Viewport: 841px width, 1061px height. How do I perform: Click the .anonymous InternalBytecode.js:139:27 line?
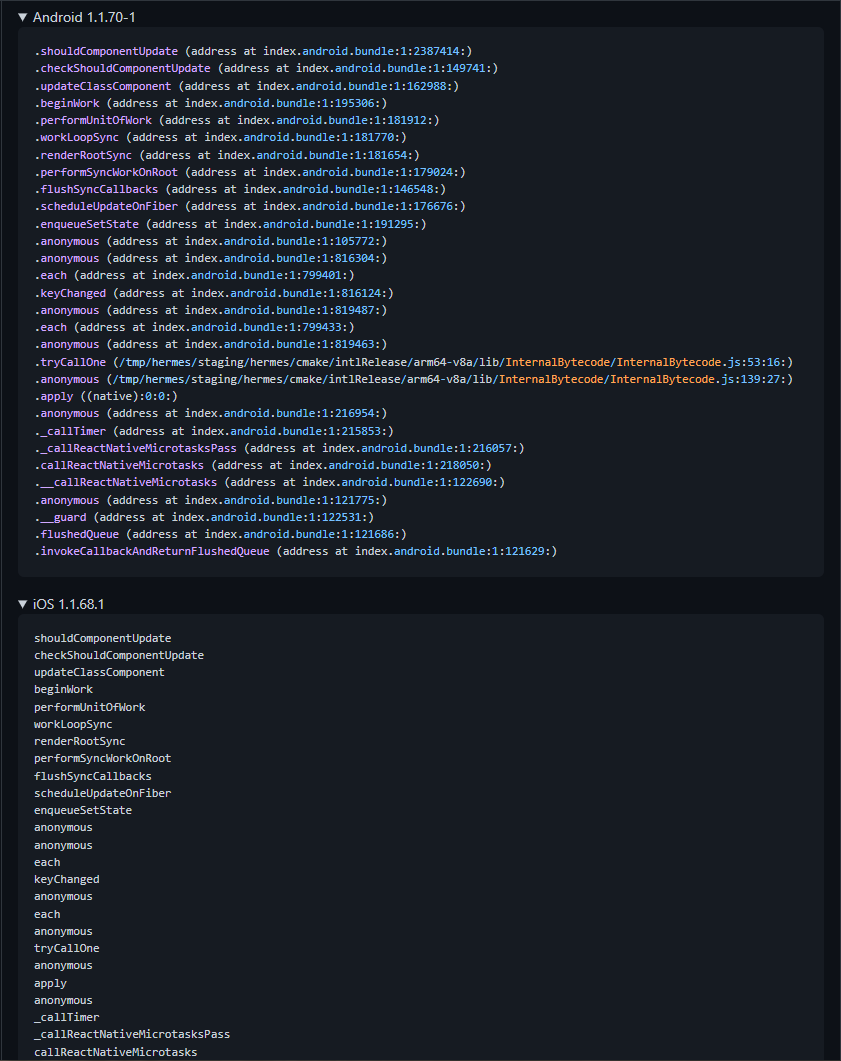(x=414, y=379)
